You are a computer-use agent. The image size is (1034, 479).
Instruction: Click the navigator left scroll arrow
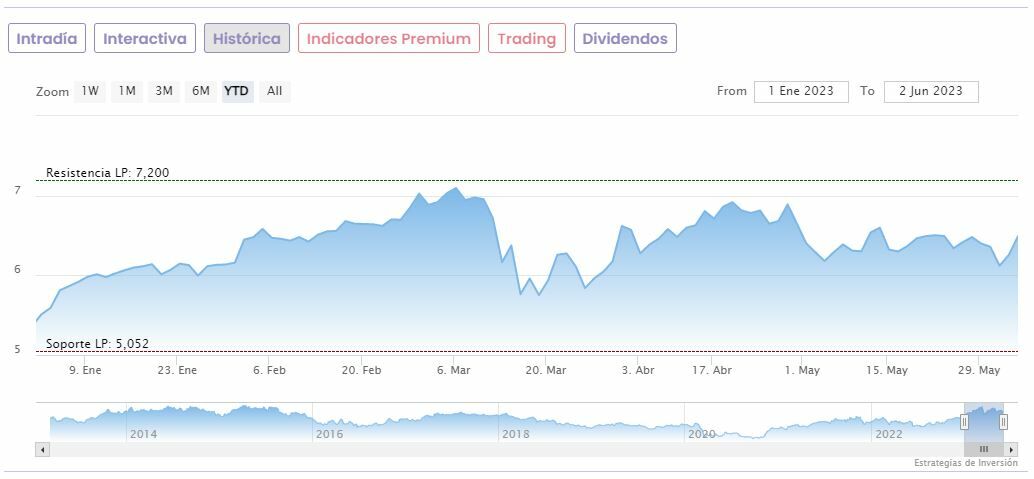click(x=42, y=450)
